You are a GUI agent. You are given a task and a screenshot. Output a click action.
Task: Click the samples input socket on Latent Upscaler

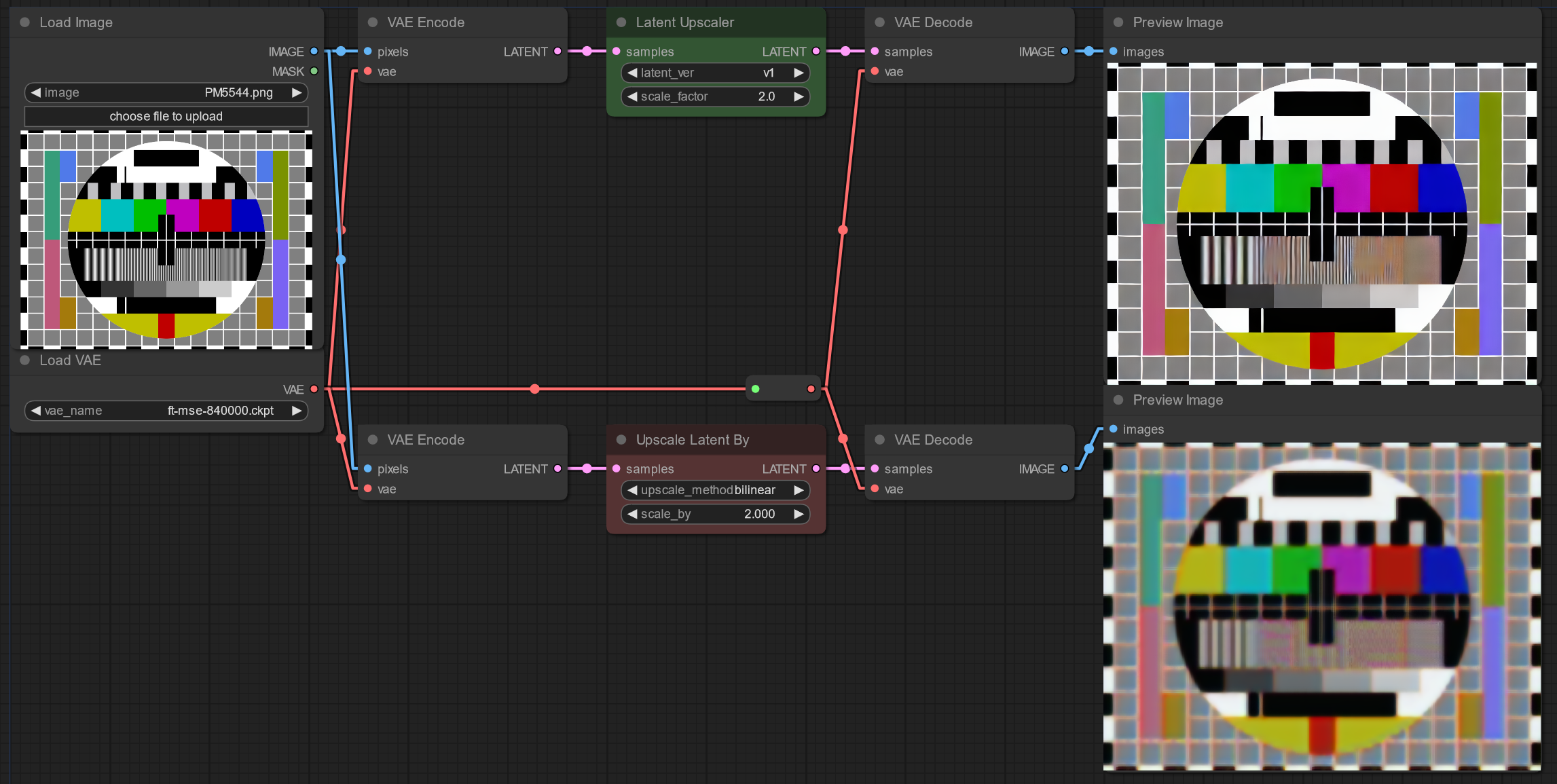617,51
